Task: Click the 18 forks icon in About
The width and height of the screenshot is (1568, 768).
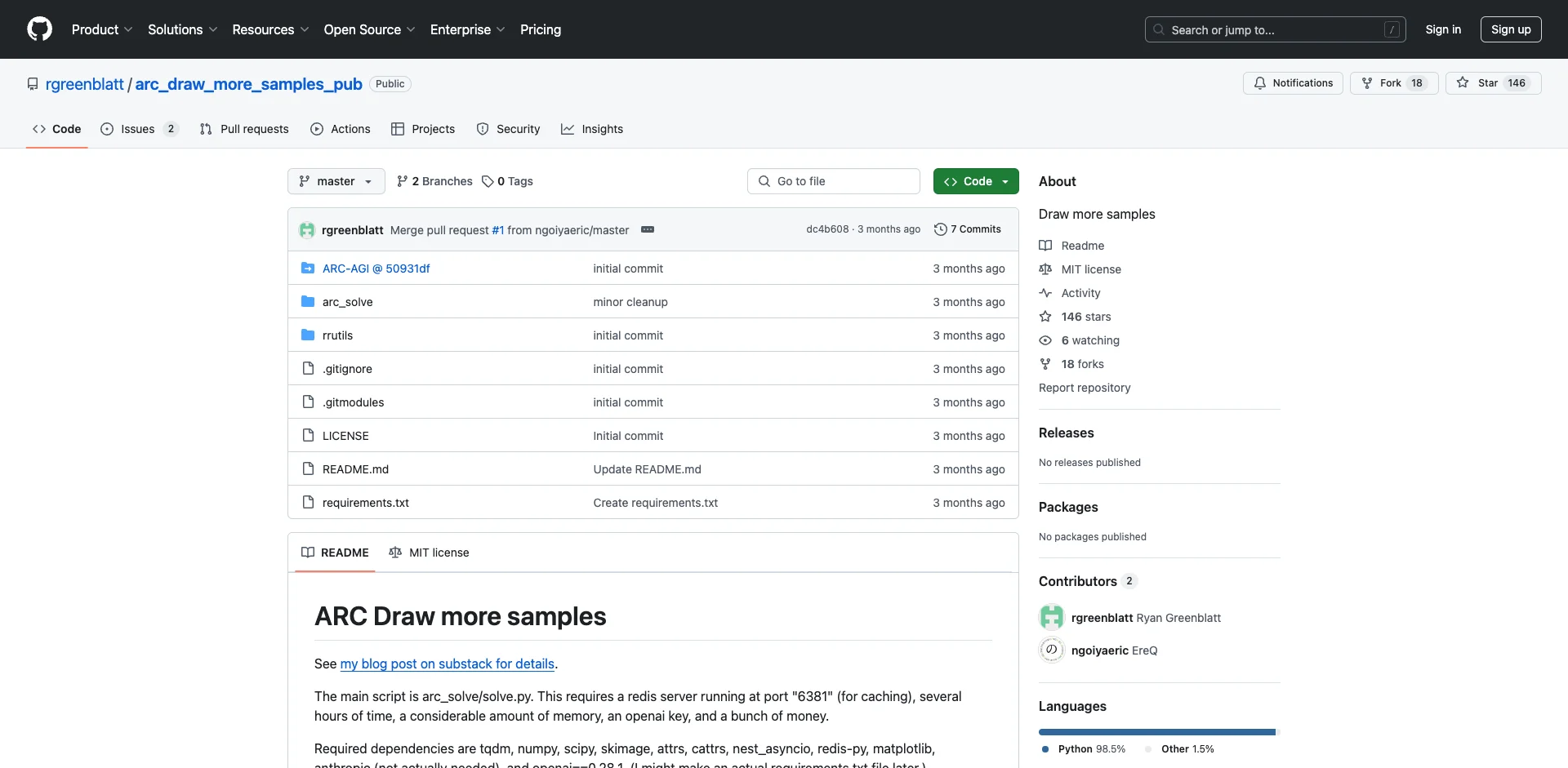Action: coord(1045,364)
